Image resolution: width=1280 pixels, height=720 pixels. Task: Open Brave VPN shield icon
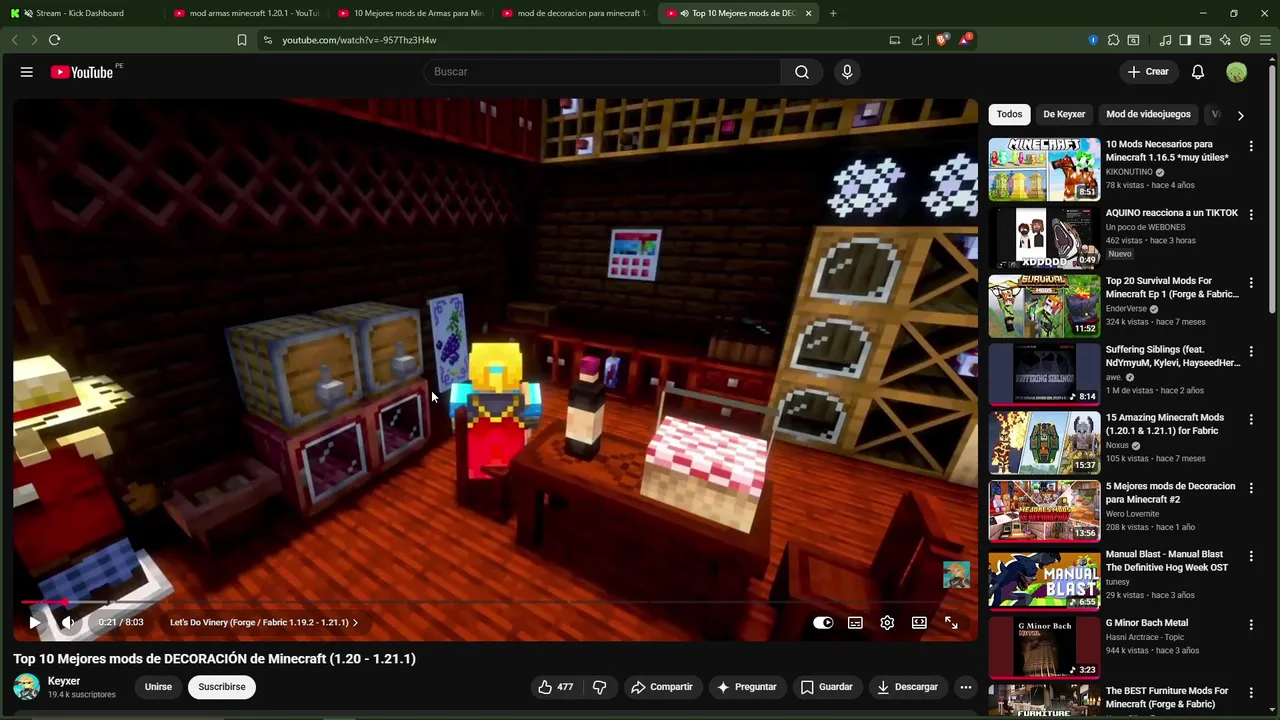tap(1245, 40)
